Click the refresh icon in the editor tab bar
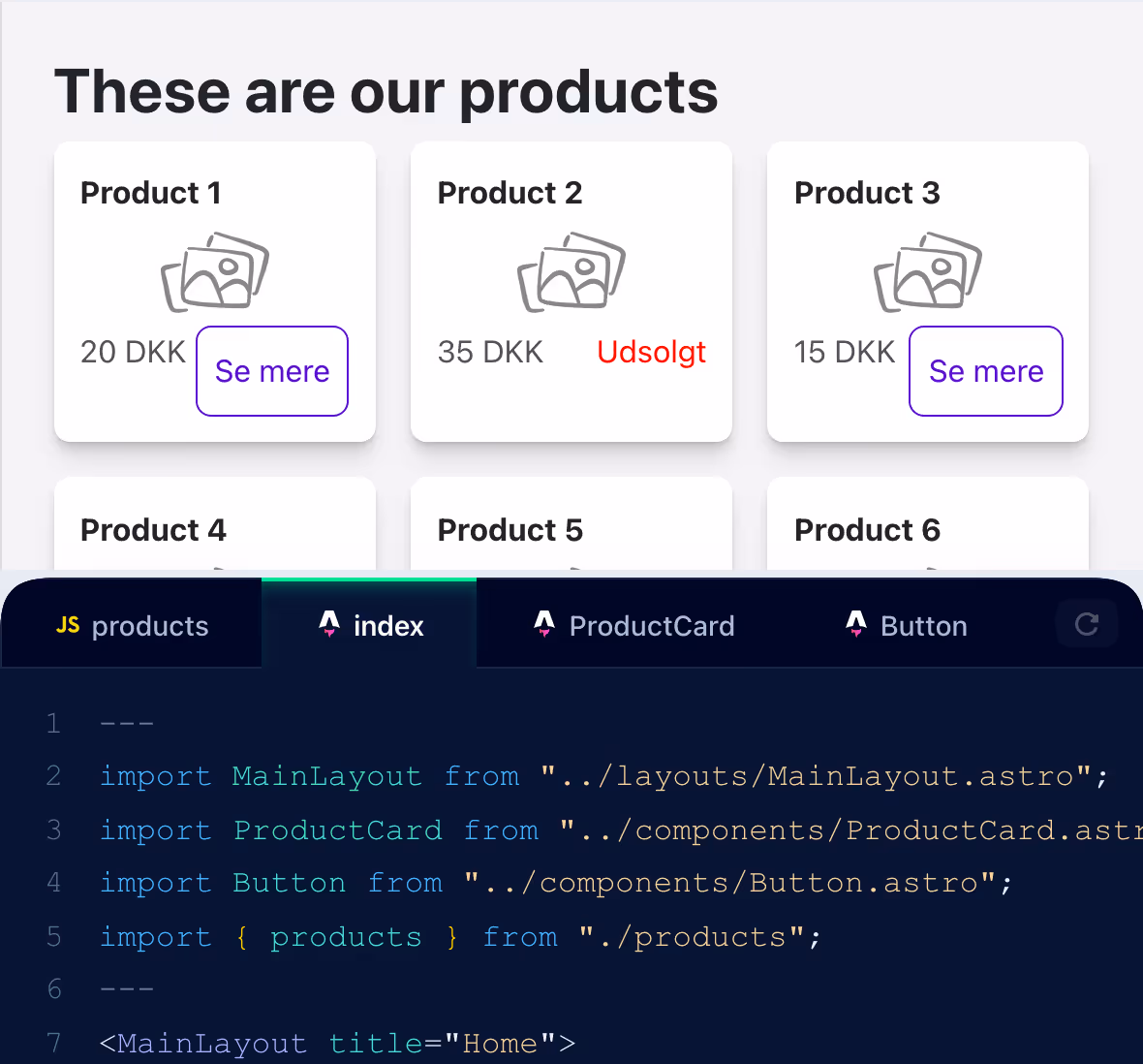 (1086, 625)
